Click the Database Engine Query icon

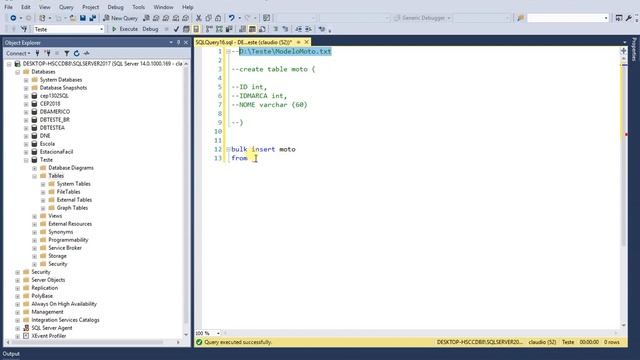[146, 18]
